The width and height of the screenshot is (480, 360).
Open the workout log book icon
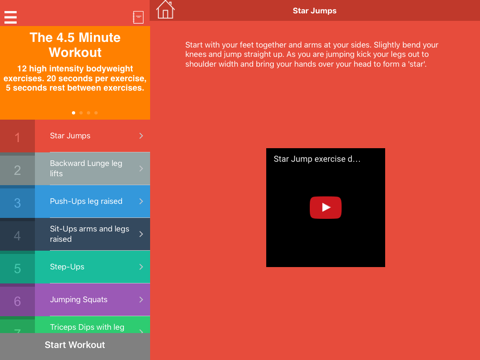click(138, 17)
